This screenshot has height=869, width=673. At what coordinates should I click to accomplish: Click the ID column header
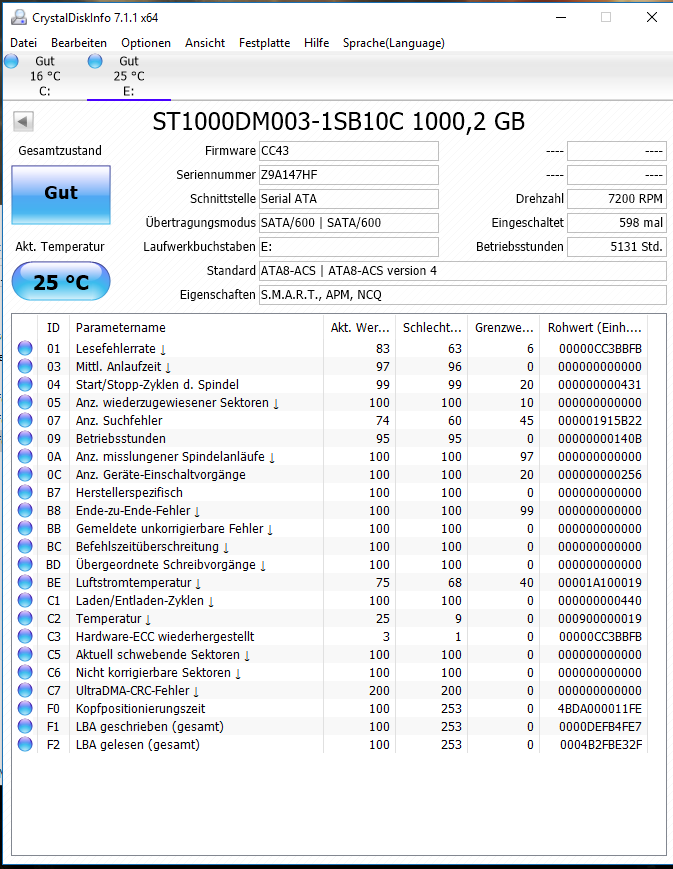point(53,328)
